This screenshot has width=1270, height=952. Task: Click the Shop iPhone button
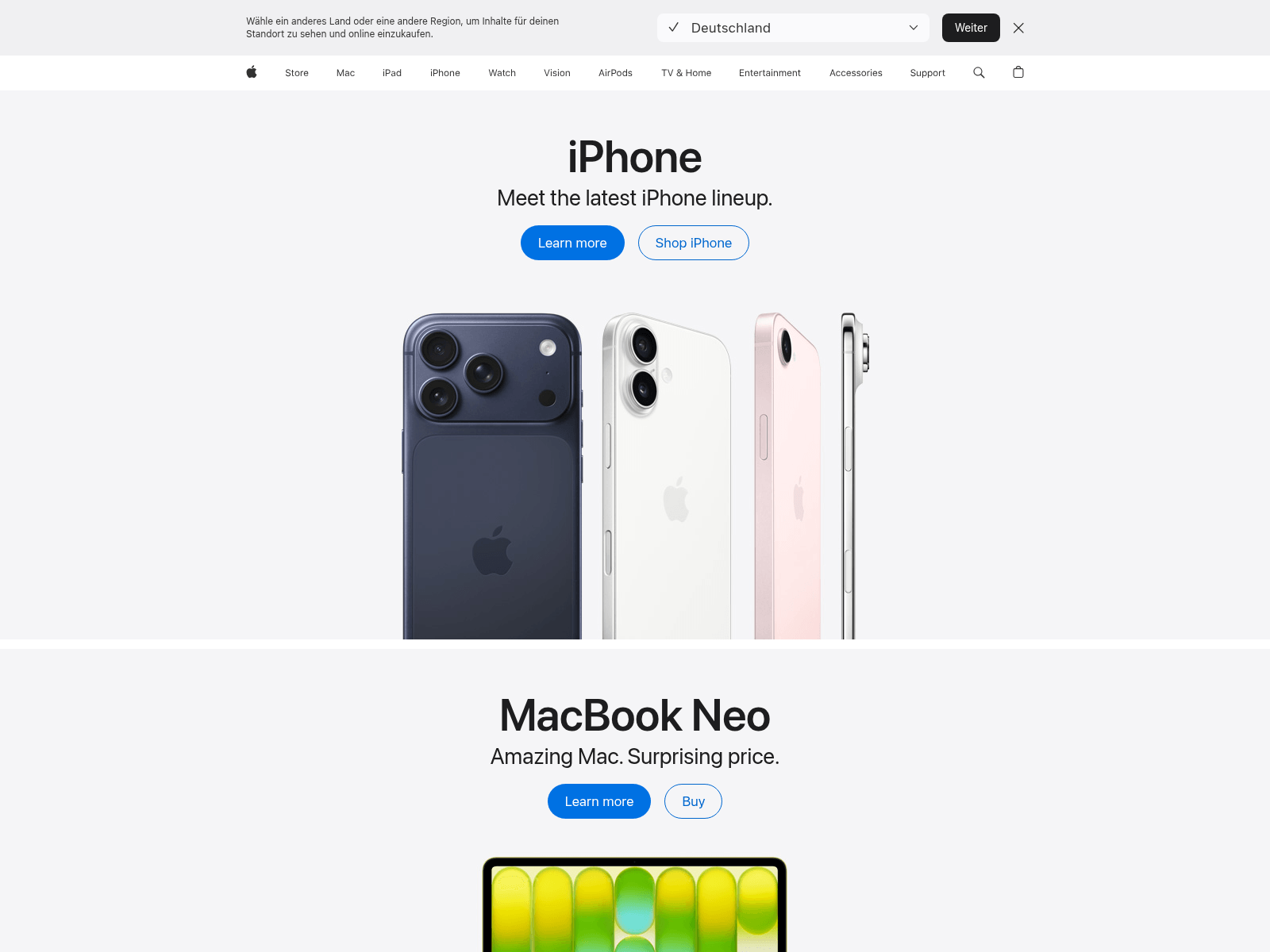694,243
